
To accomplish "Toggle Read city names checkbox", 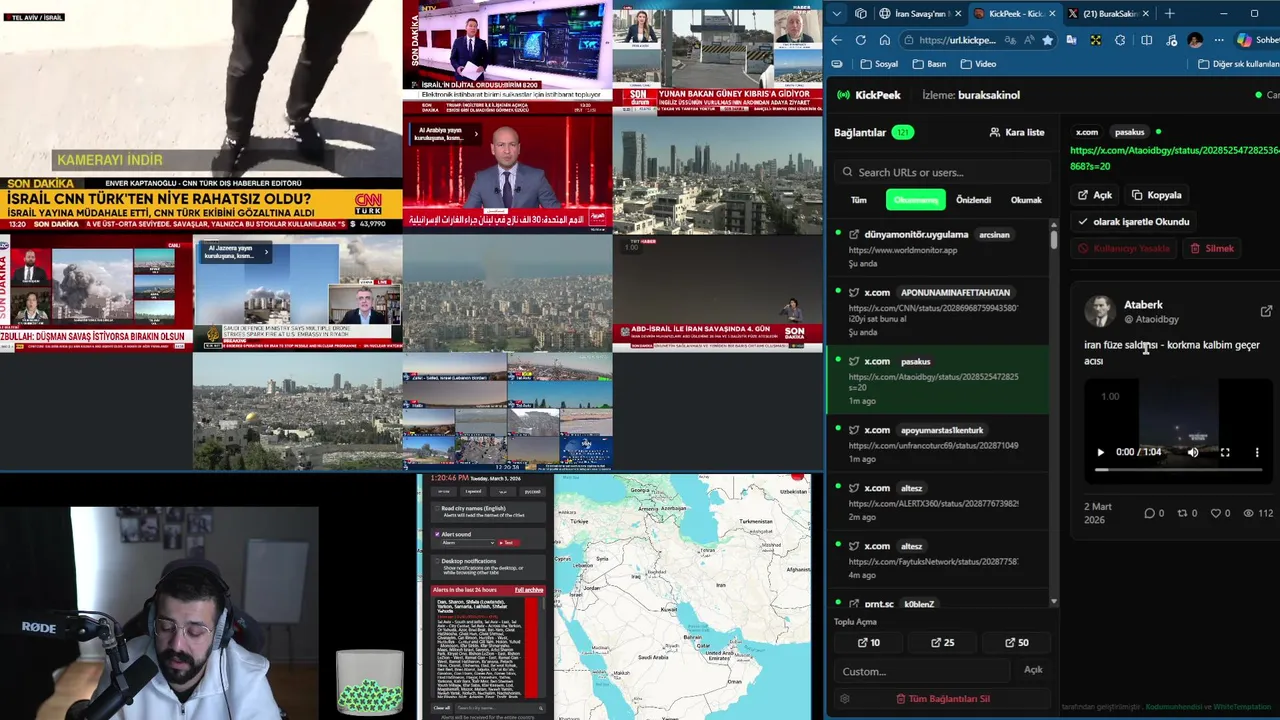I will click(x=437, y=508).
